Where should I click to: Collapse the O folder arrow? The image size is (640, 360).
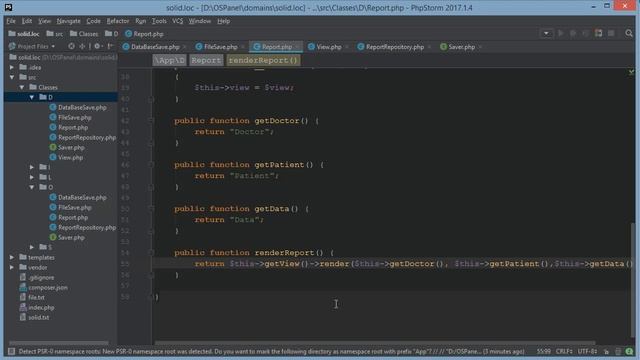[x=32, y=187]
